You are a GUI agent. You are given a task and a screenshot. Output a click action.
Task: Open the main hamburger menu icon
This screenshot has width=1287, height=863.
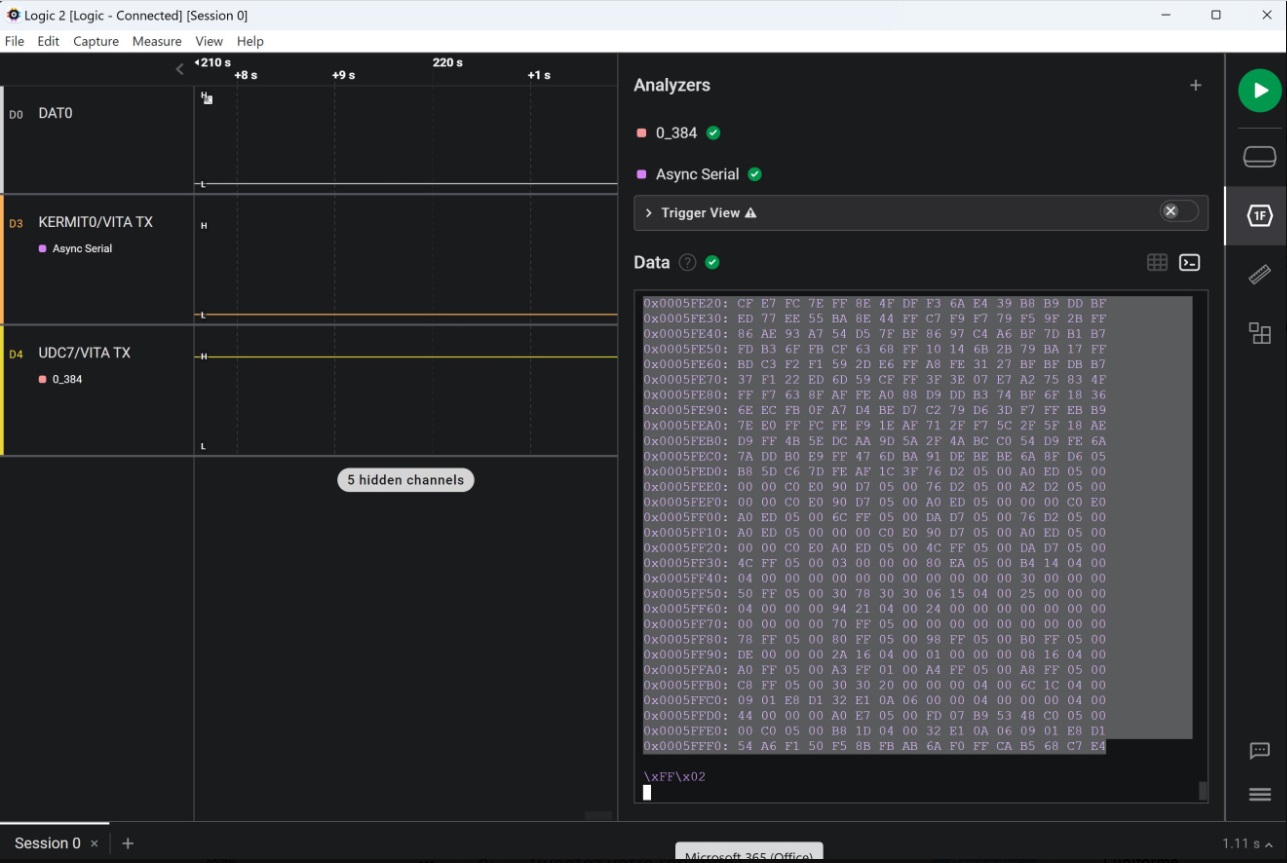tap(1259, 794)
